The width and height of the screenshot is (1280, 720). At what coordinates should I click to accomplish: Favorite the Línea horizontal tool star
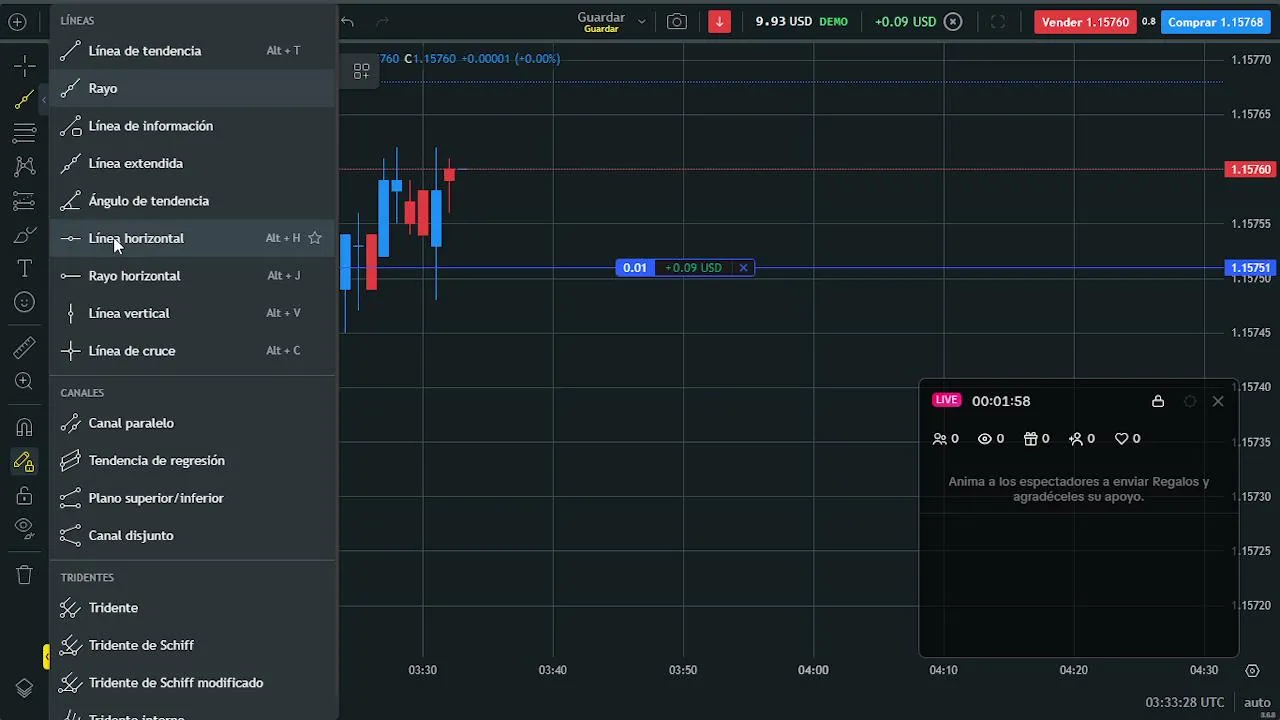pos(315,238)
